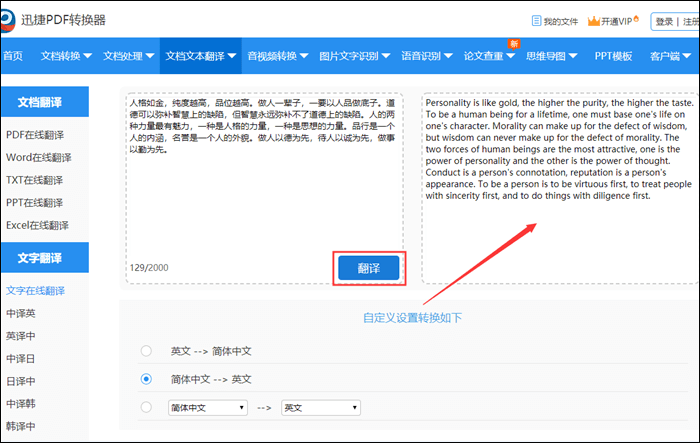Open the 英文 target language dropdown
This screenshot has height=443, width=700.
(321, 408)
